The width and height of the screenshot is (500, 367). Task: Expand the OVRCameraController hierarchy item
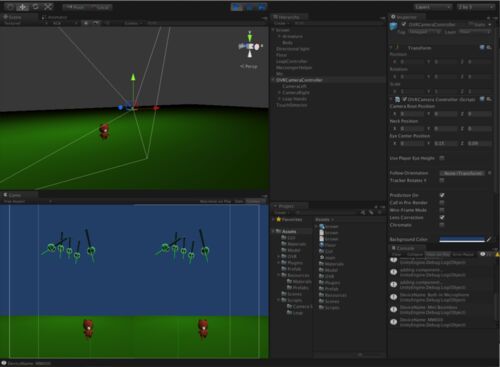point(273,80)
